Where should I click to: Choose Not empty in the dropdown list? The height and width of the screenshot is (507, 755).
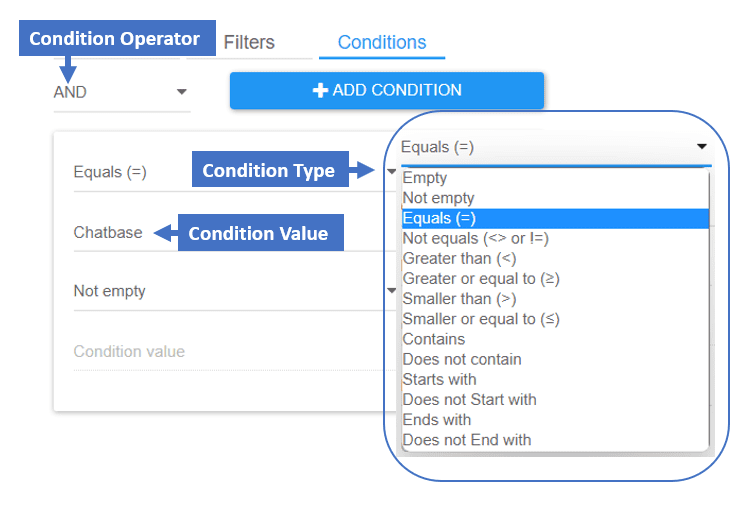click(x=555, y=198)
